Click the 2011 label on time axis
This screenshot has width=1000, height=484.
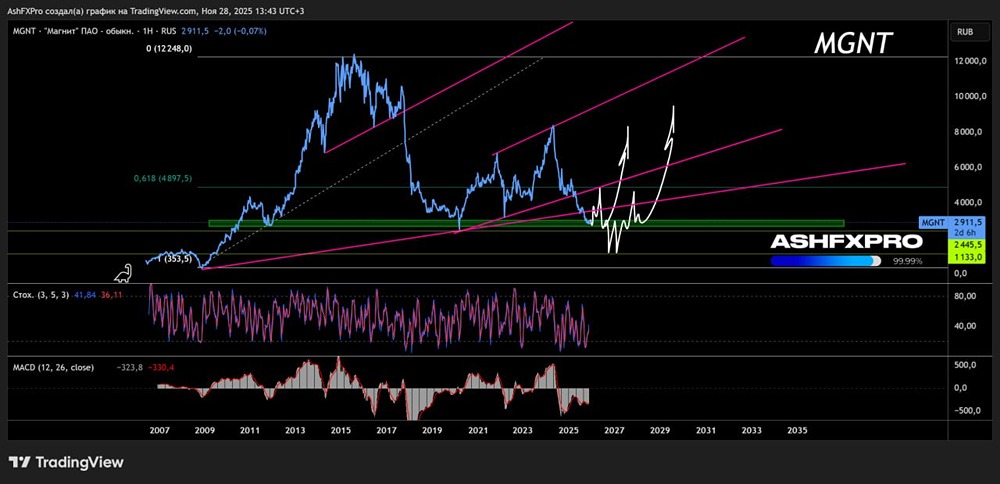pyautogui.click(x=250, y=430)
